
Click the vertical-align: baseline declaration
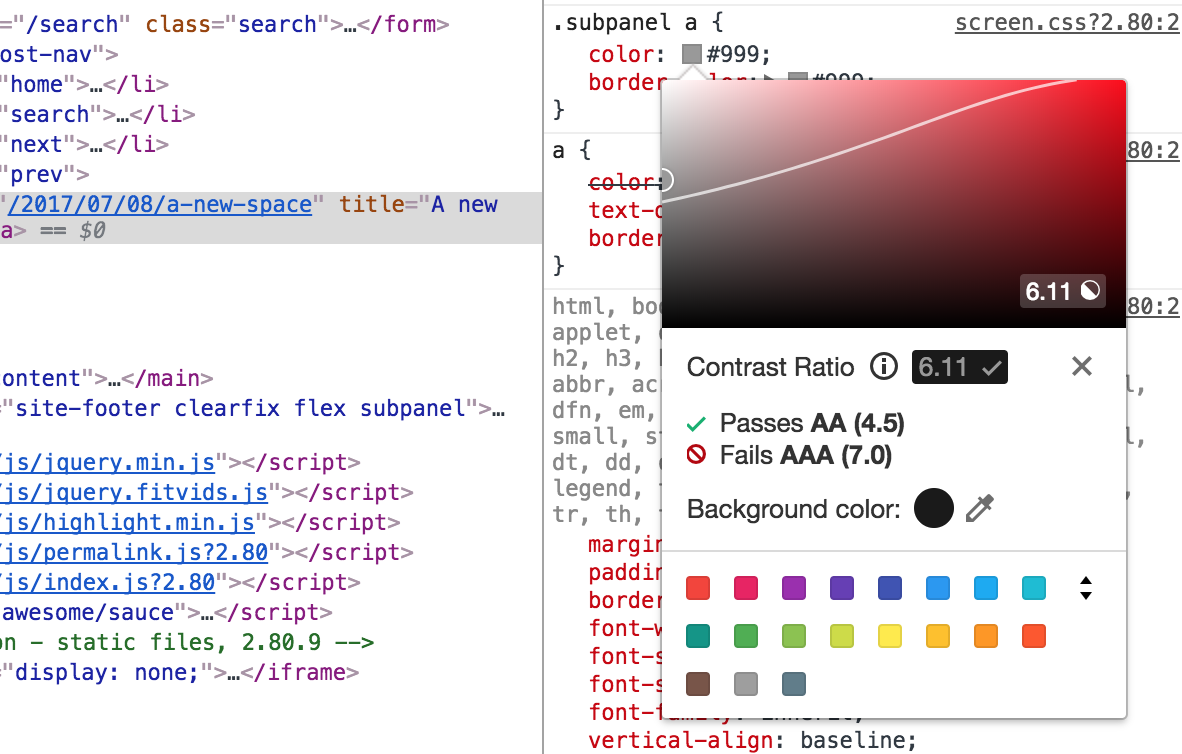(752, 740)
